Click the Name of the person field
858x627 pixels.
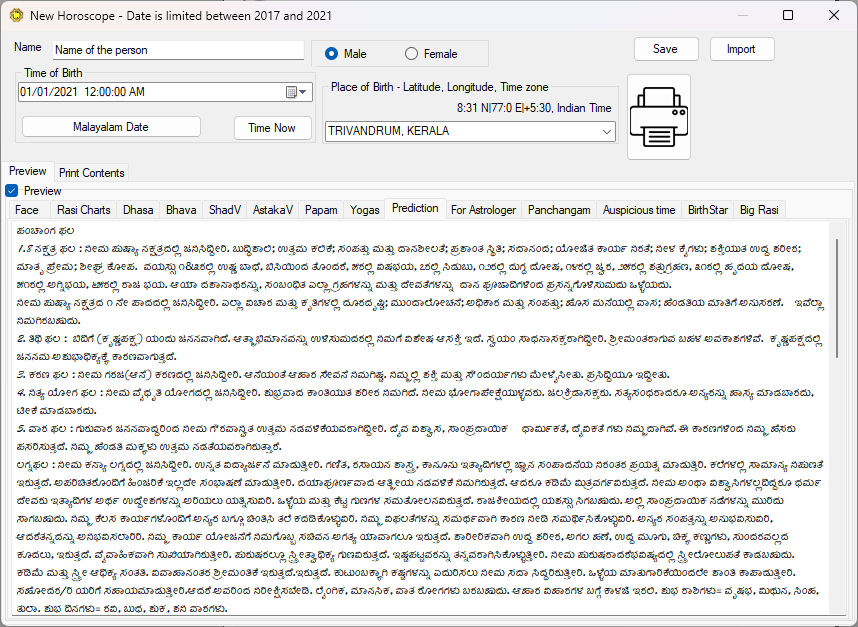coord(178,50)
